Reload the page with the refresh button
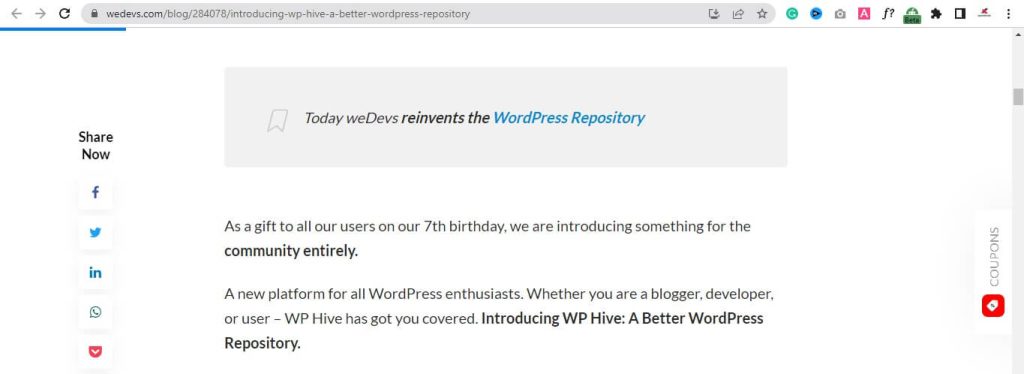1024x374 pixels. click(x=64, y=13)
